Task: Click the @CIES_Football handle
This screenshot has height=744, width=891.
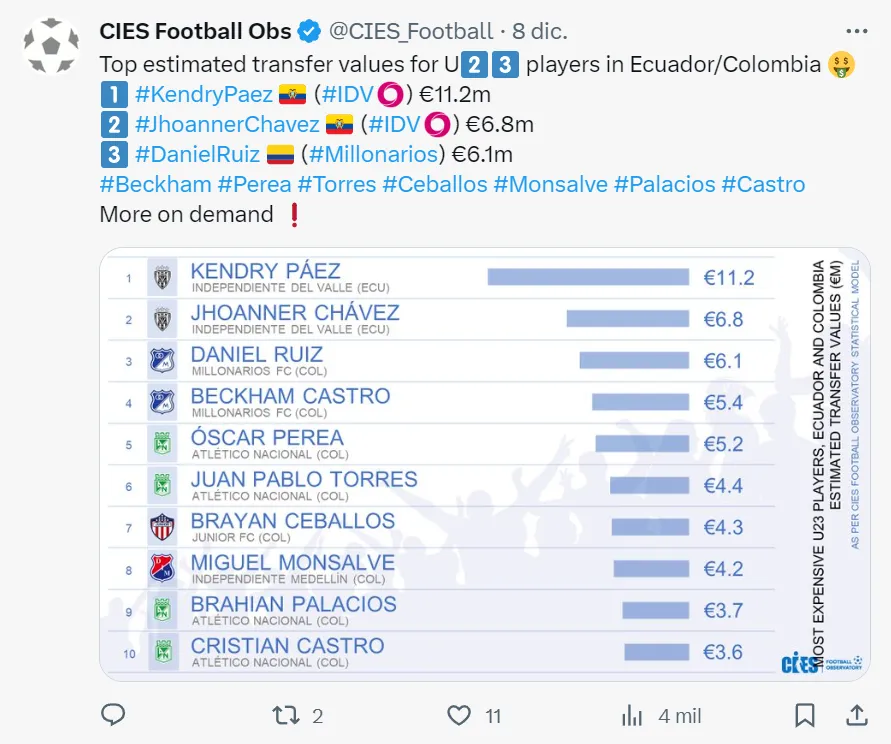Action: tap(411, 32)
